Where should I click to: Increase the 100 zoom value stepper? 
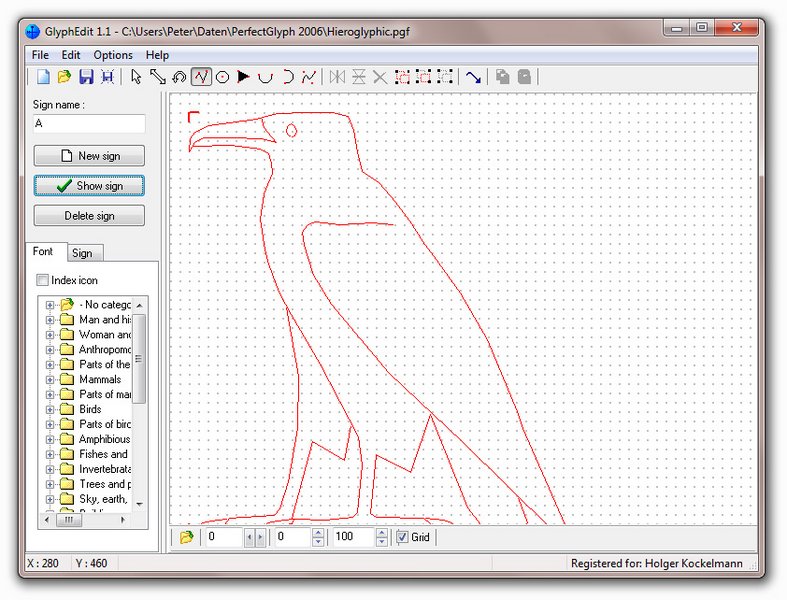(381, 533)
